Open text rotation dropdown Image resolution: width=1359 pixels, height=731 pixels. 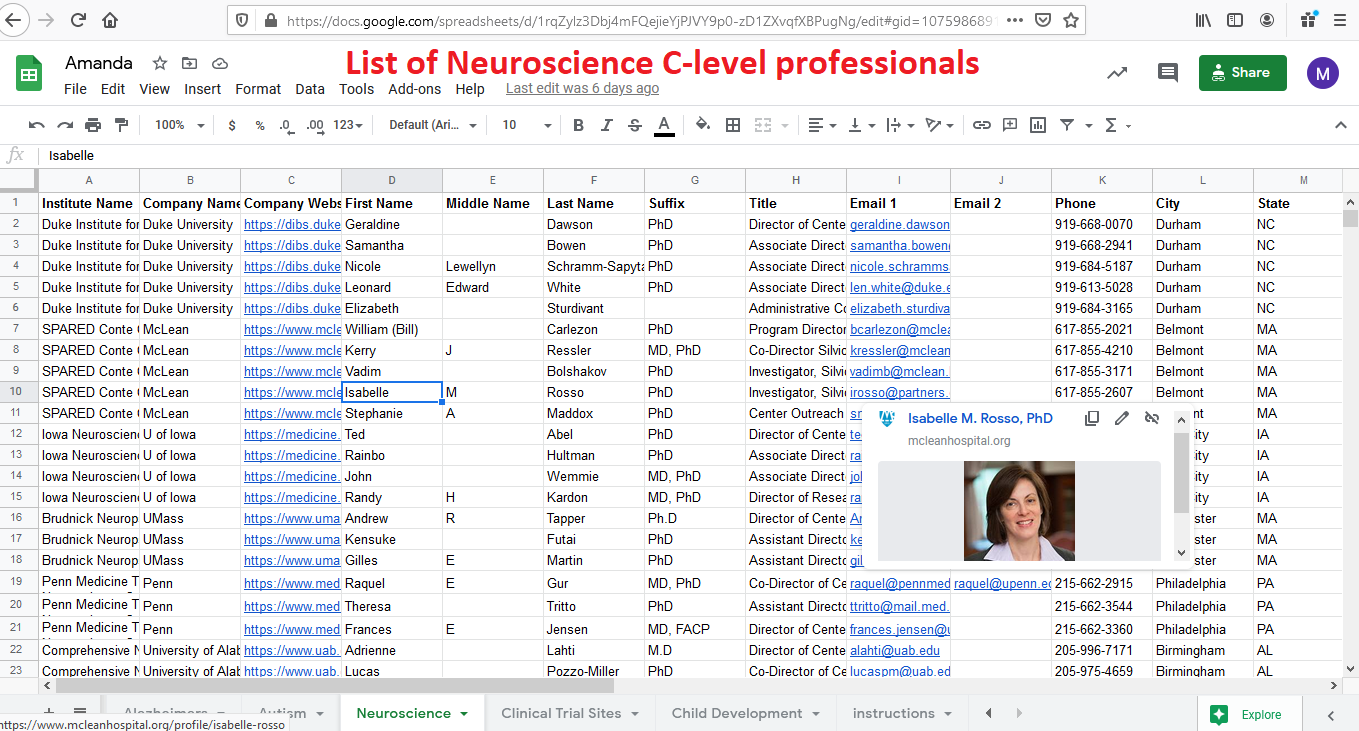coord(939,125)
